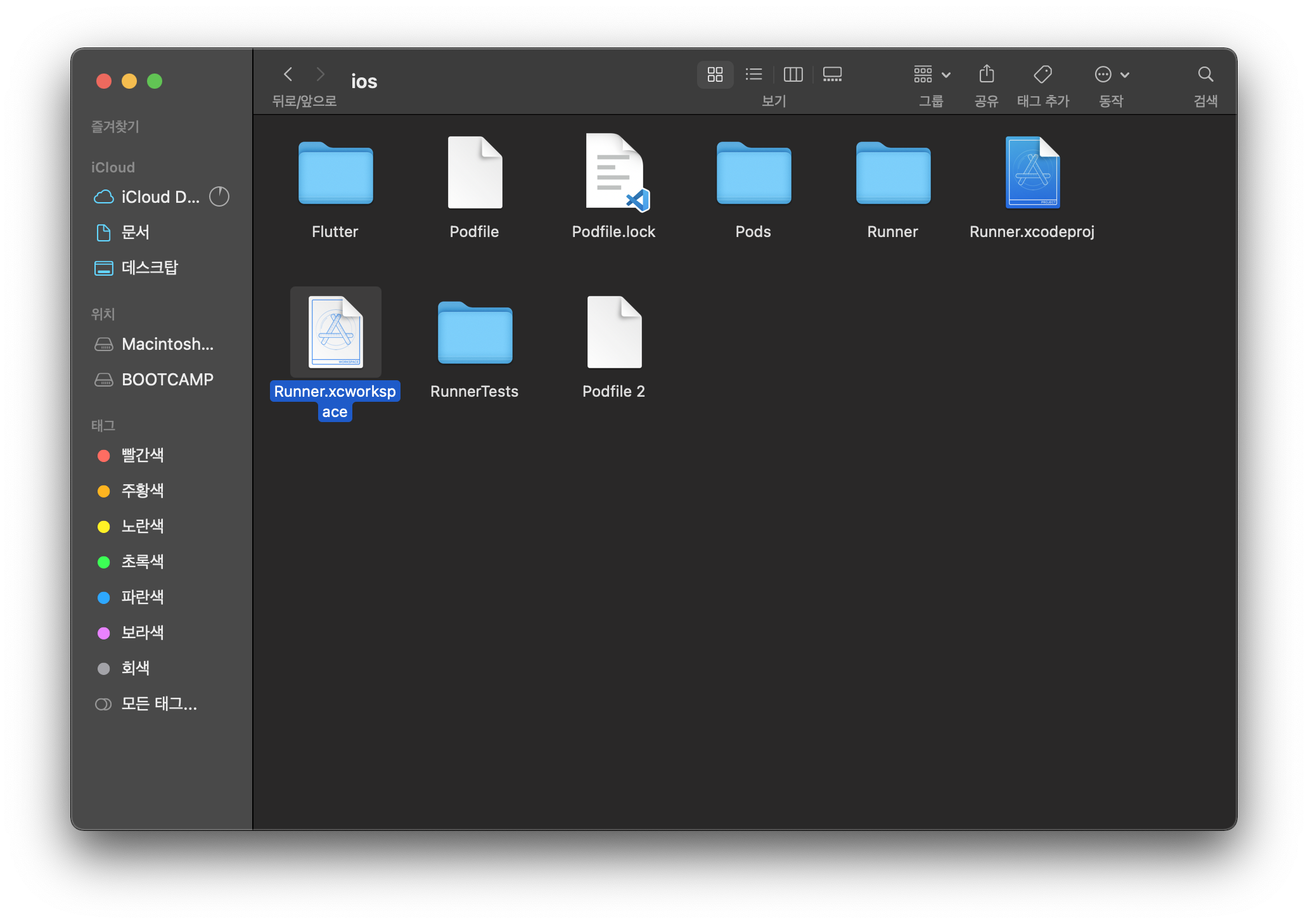Click the Runner.xcodeproj filename label
Viewport: 1308px width, 924px height.
click(x=1032, y=232)
